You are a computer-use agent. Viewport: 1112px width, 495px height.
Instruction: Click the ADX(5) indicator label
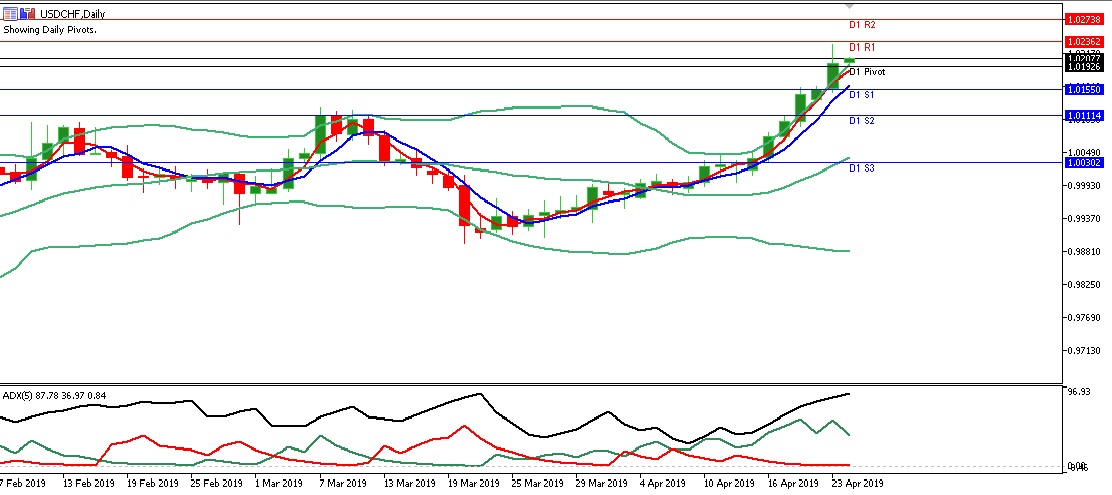coord(54,394)
